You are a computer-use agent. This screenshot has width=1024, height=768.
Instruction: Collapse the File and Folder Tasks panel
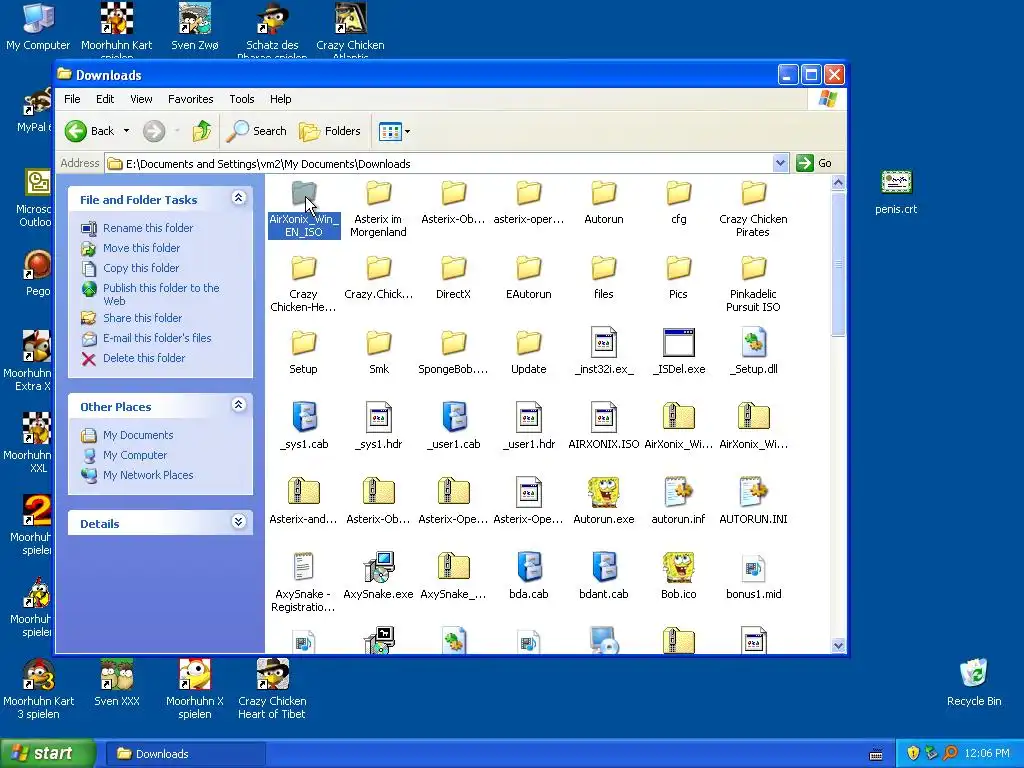click(238, 198)
